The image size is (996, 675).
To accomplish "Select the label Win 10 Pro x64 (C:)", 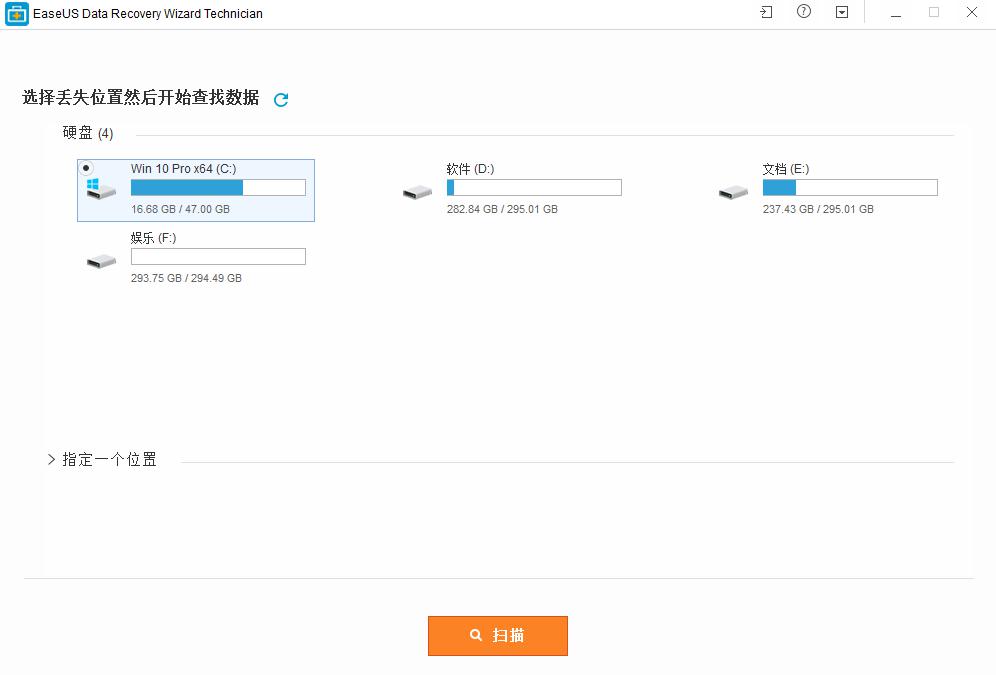I will (x=184, y=169).
